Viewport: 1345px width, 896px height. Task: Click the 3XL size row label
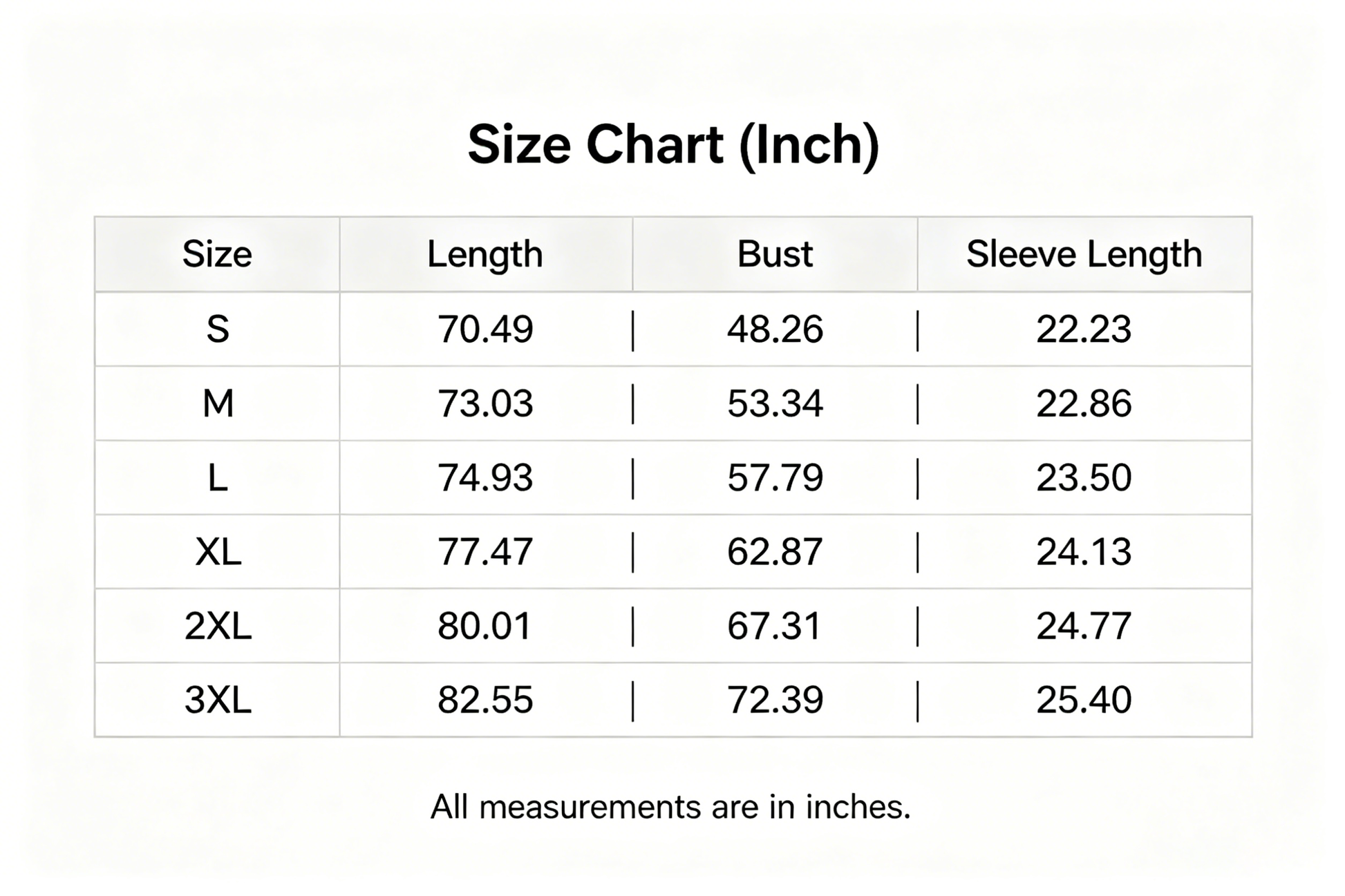click(218, 700)
